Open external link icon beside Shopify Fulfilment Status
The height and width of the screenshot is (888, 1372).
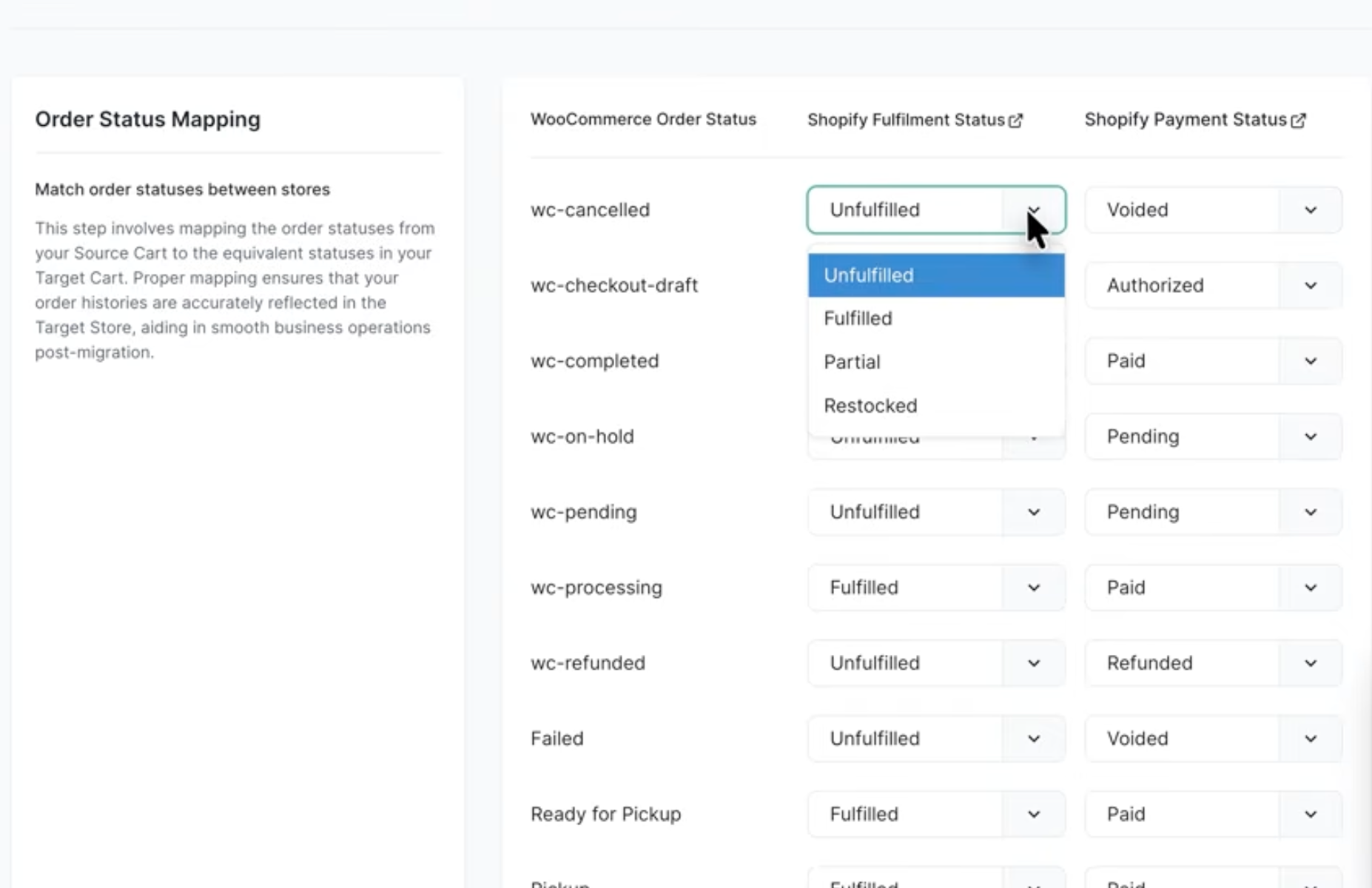[x=1016, y=121]
